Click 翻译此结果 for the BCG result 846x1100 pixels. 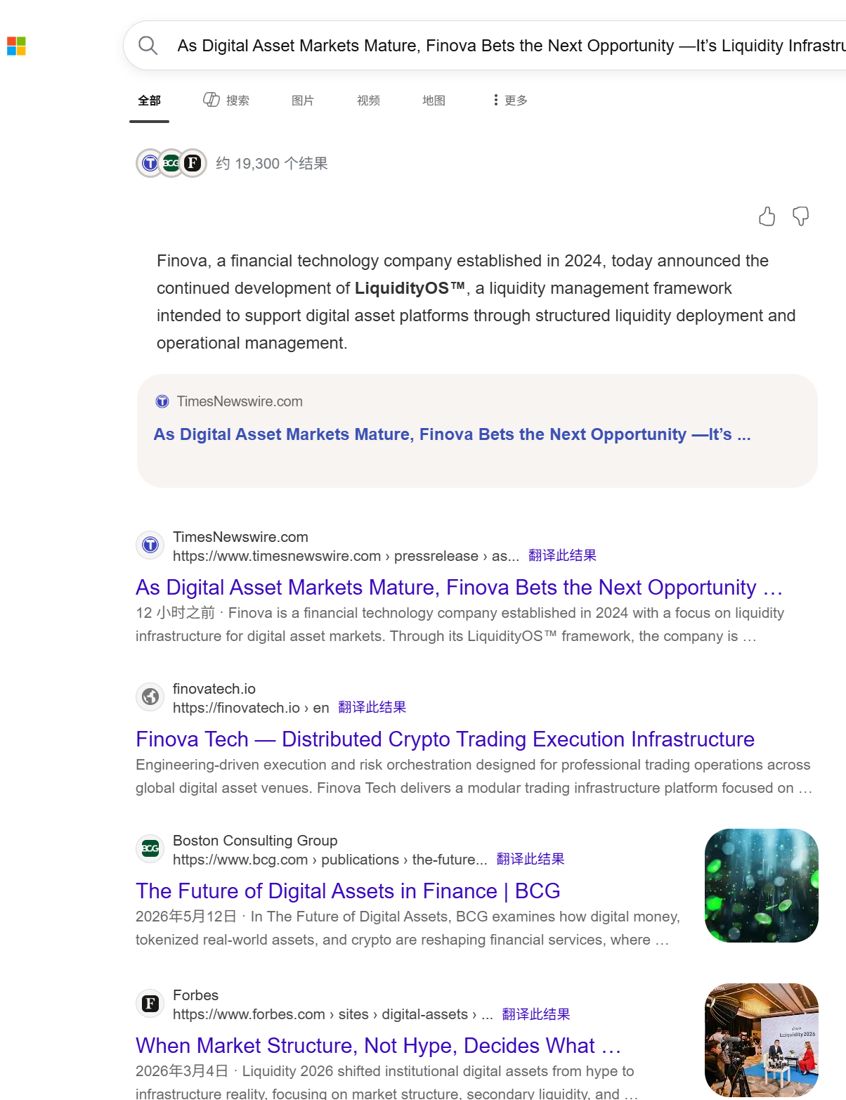tap(530, 859)
